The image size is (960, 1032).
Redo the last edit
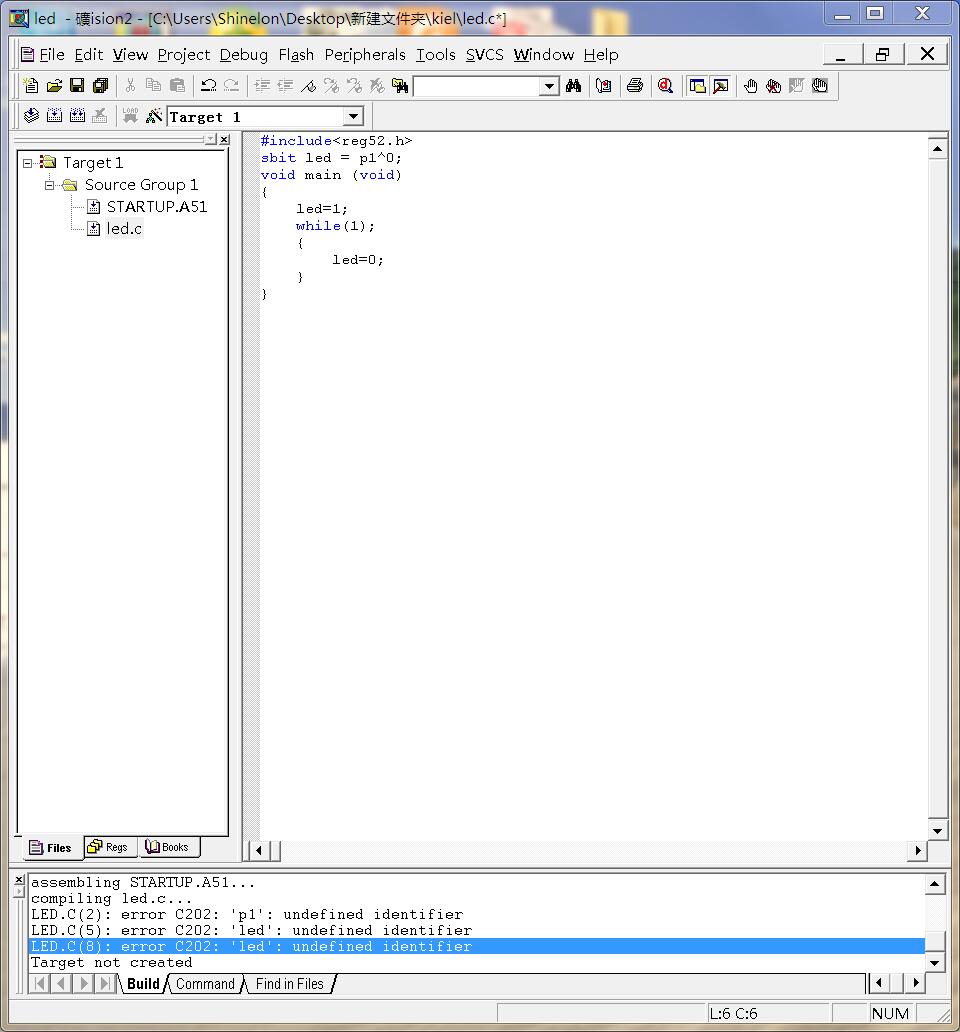(231, 86)
